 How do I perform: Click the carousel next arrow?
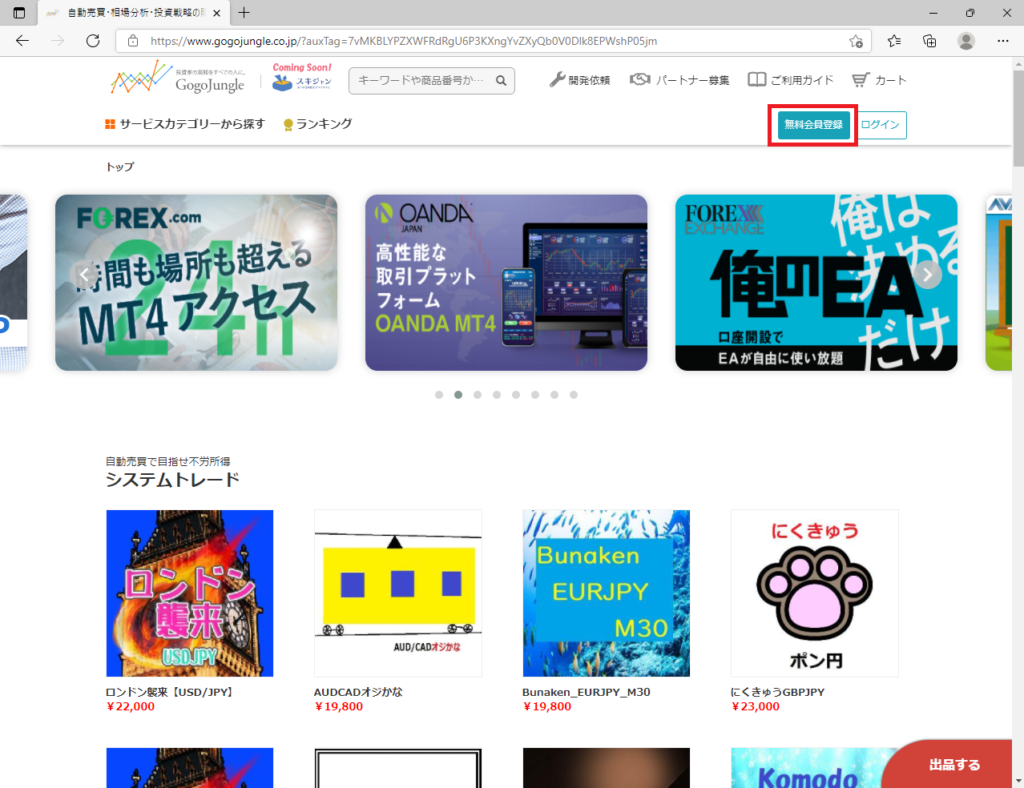(927, 274)
